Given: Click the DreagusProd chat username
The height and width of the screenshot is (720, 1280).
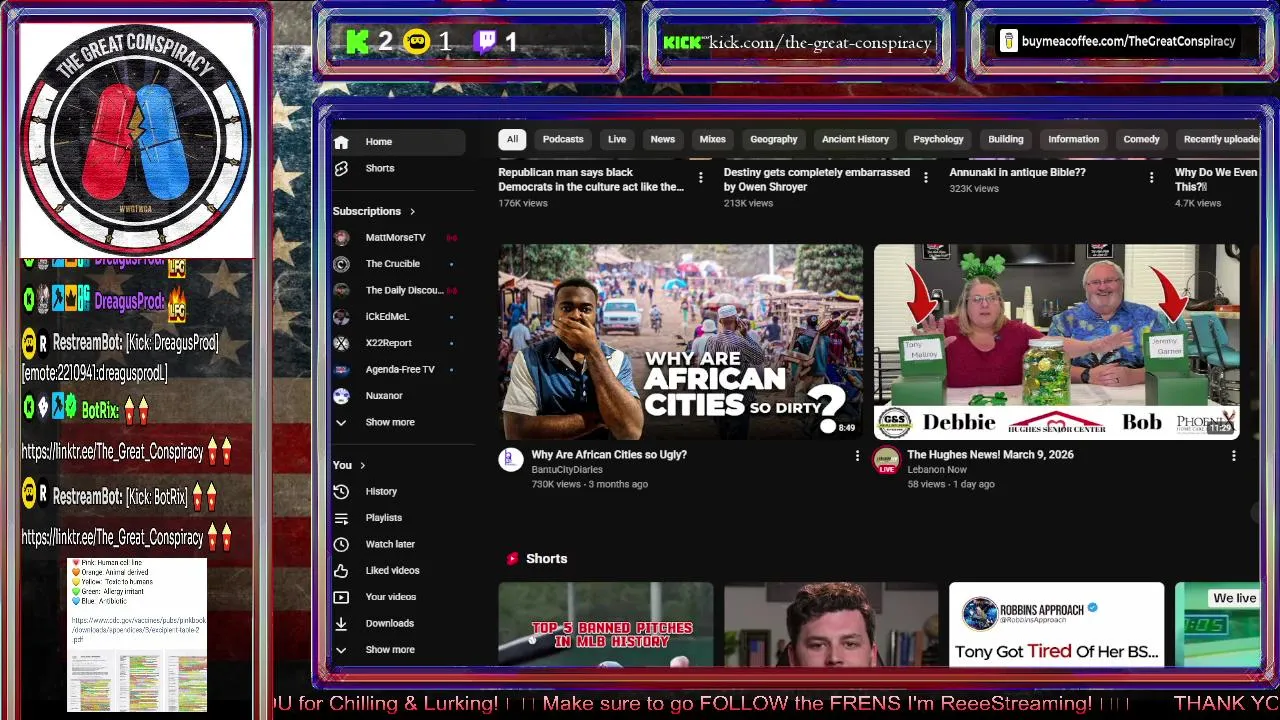Looking at the screenshot, I should click(x=130, y=301).
